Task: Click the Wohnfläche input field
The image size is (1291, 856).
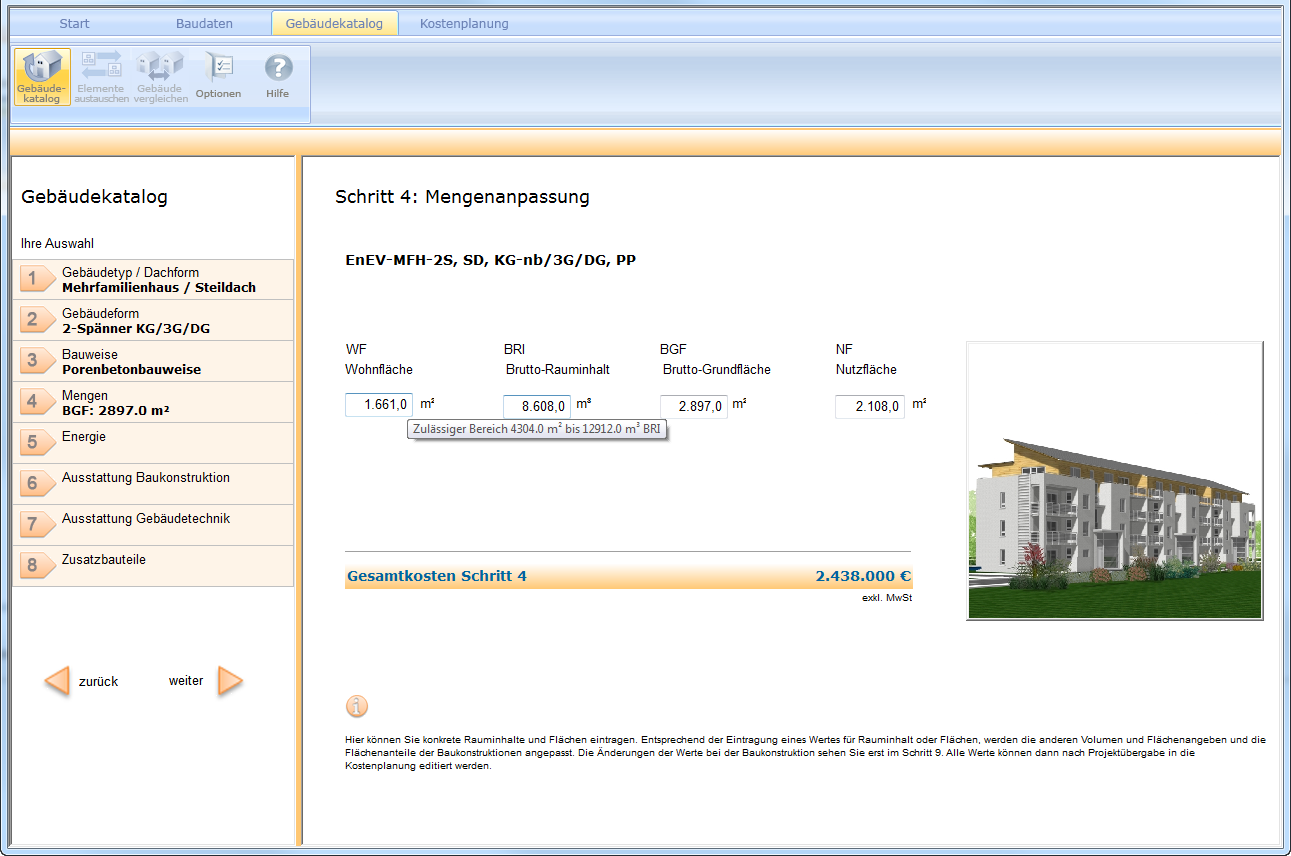Action: [379, 405]
